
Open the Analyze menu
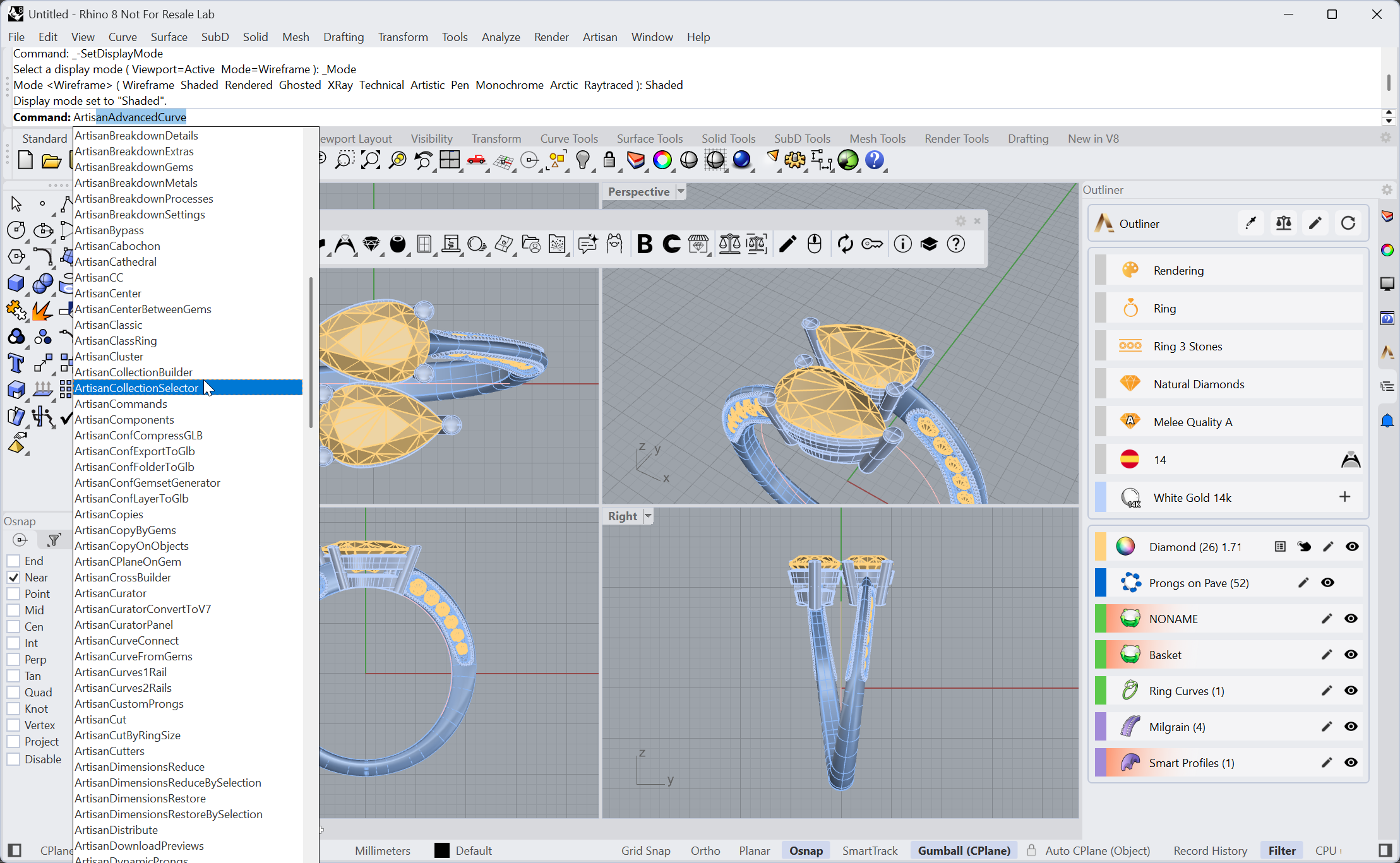tap(501, 37)
